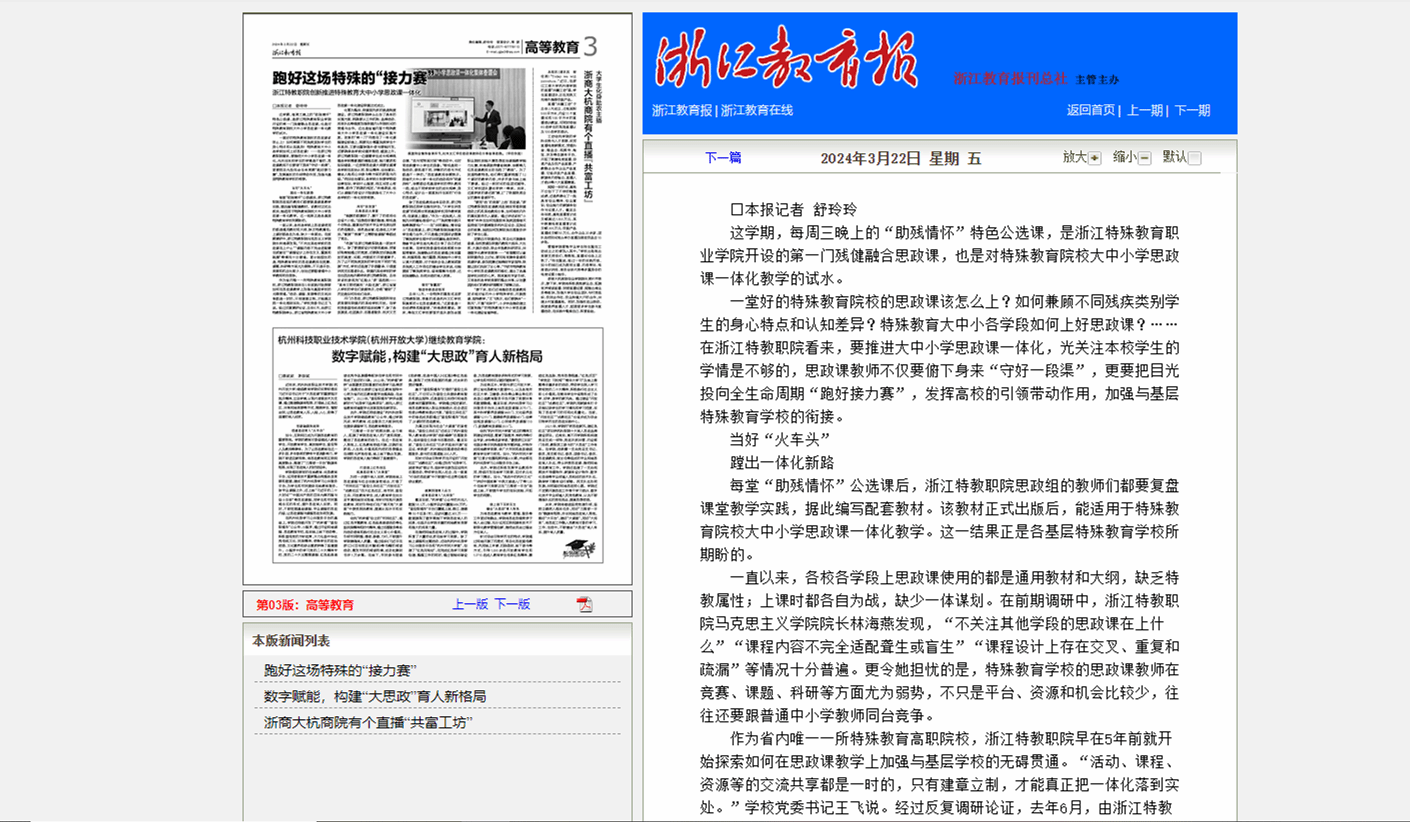Click the subheading 蹚出一体化新路

coord(782,463)
